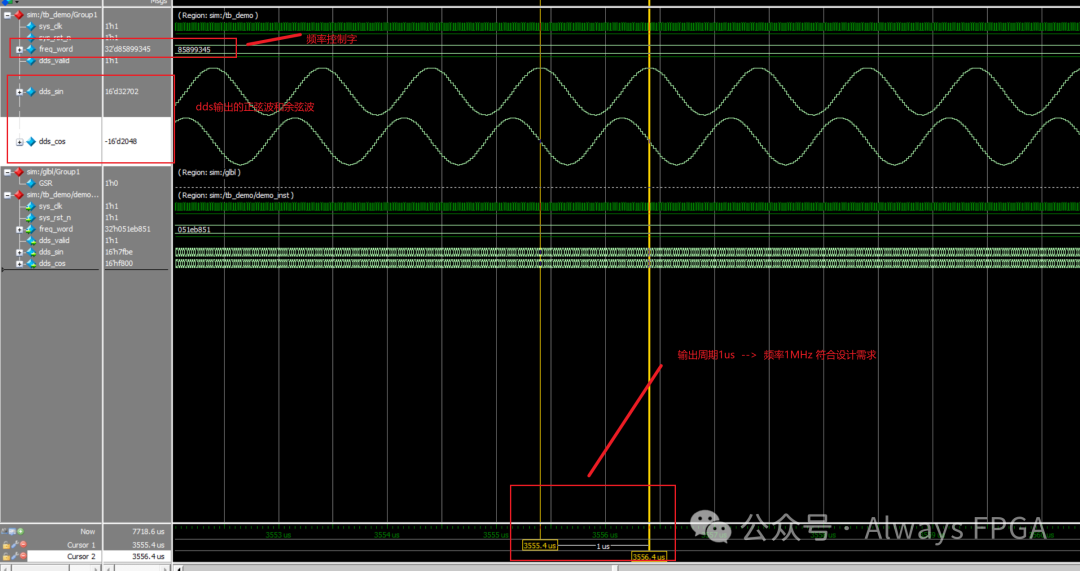Remove Cursor 2 with its red delete icon
Image resolution: width=1080 pixels, height=571 pixels.
click(23, 556)
